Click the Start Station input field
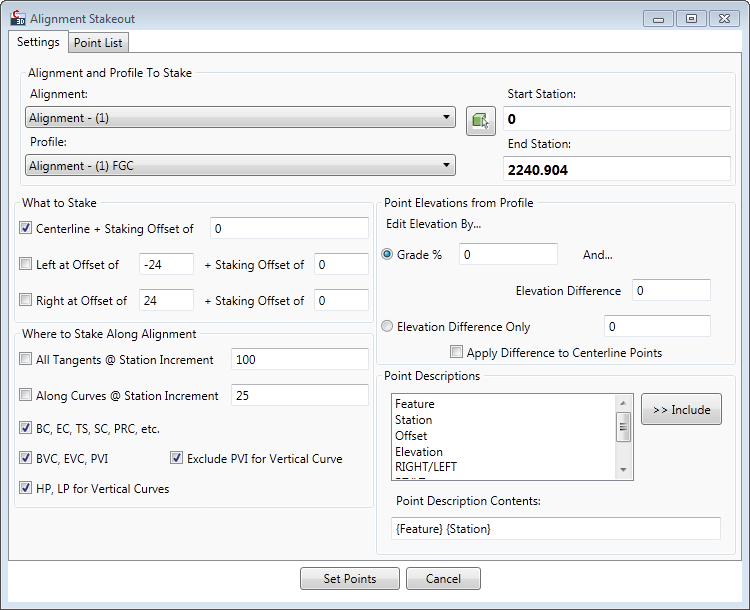750x610 pixels. click(x=617, y=119)
